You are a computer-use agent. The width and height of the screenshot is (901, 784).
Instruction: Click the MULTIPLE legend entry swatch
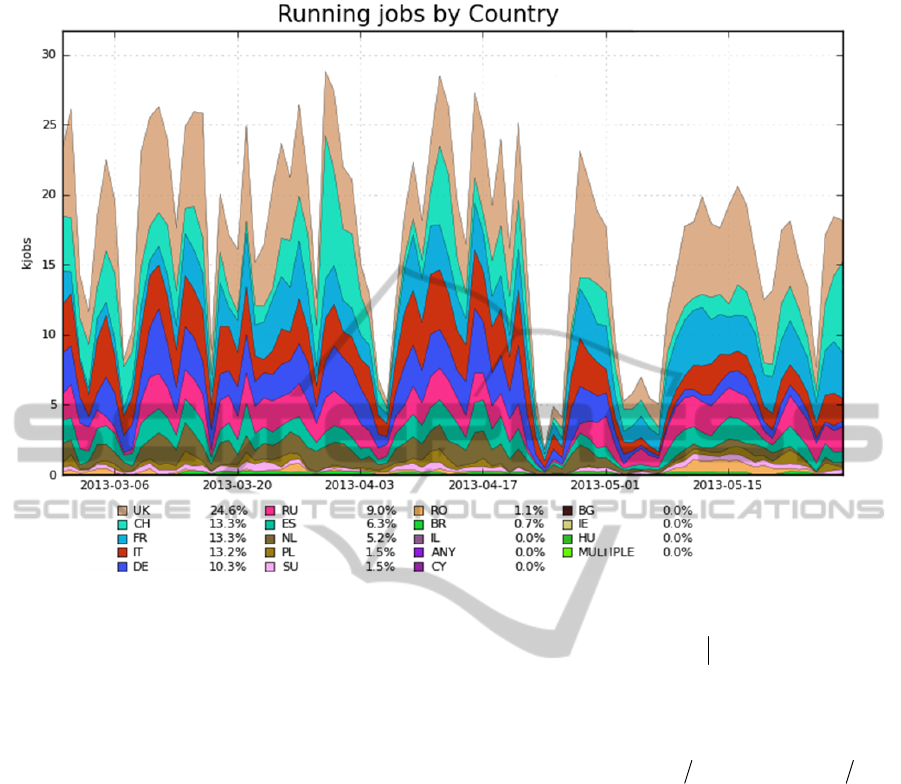point(567,552)
